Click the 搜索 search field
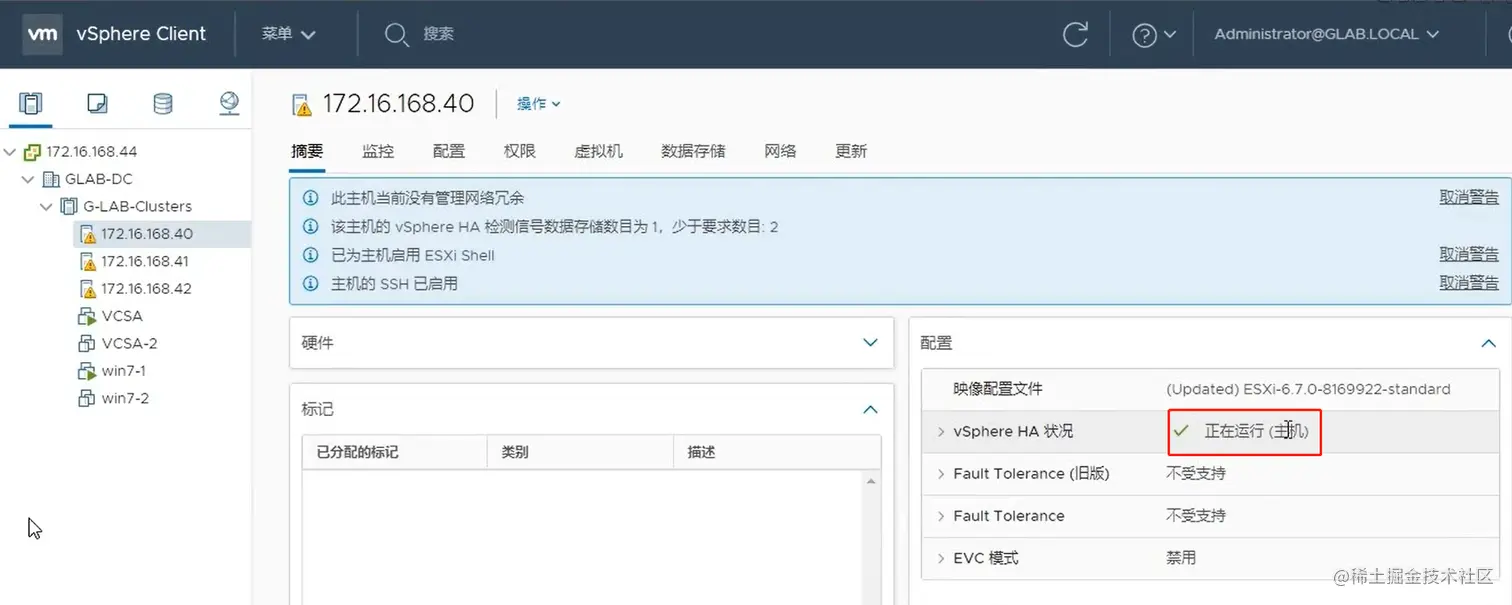1512x605 pixels. (438, 34)
